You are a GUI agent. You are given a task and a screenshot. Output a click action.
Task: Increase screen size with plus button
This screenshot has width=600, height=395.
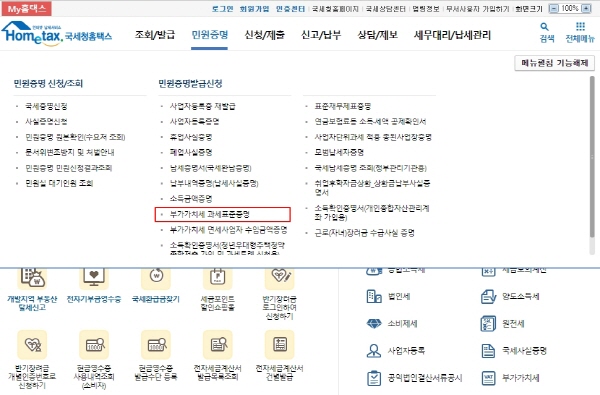point(587,8)
